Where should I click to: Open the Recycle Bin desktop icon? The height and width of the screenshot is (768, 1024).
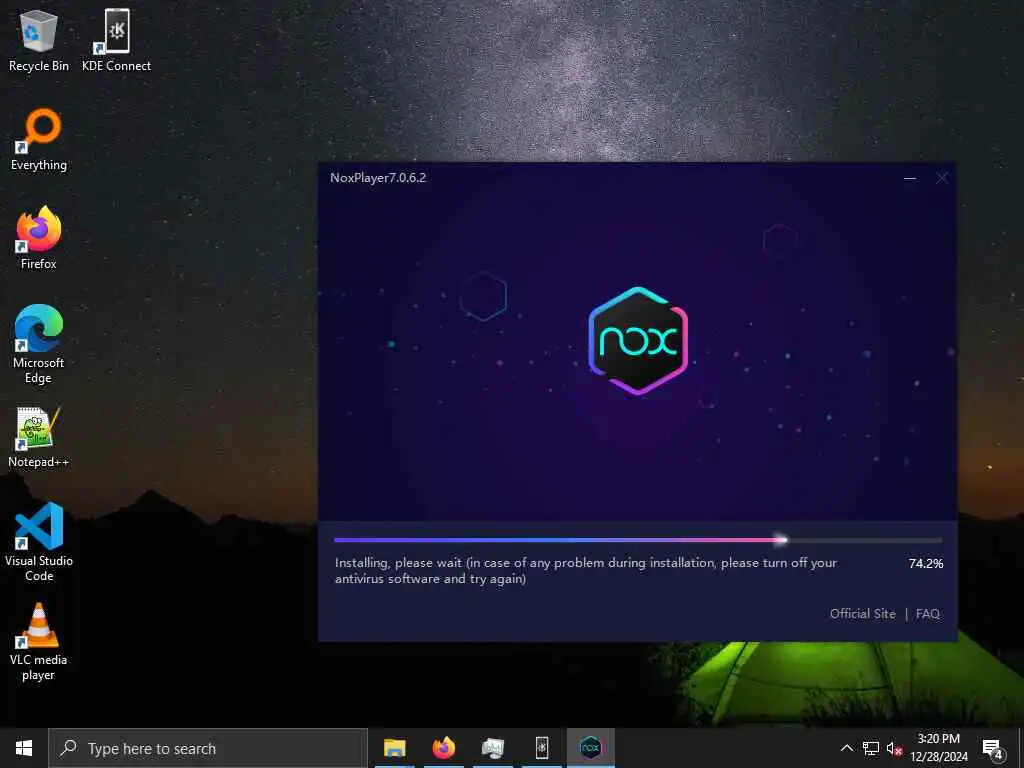pos(39,40)
